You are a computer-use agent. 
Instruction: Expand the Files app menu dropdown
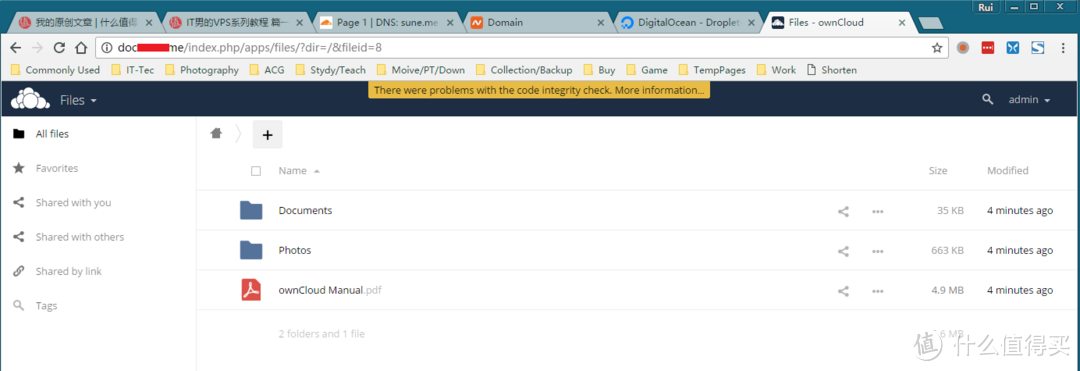click(x=78, y=100)
